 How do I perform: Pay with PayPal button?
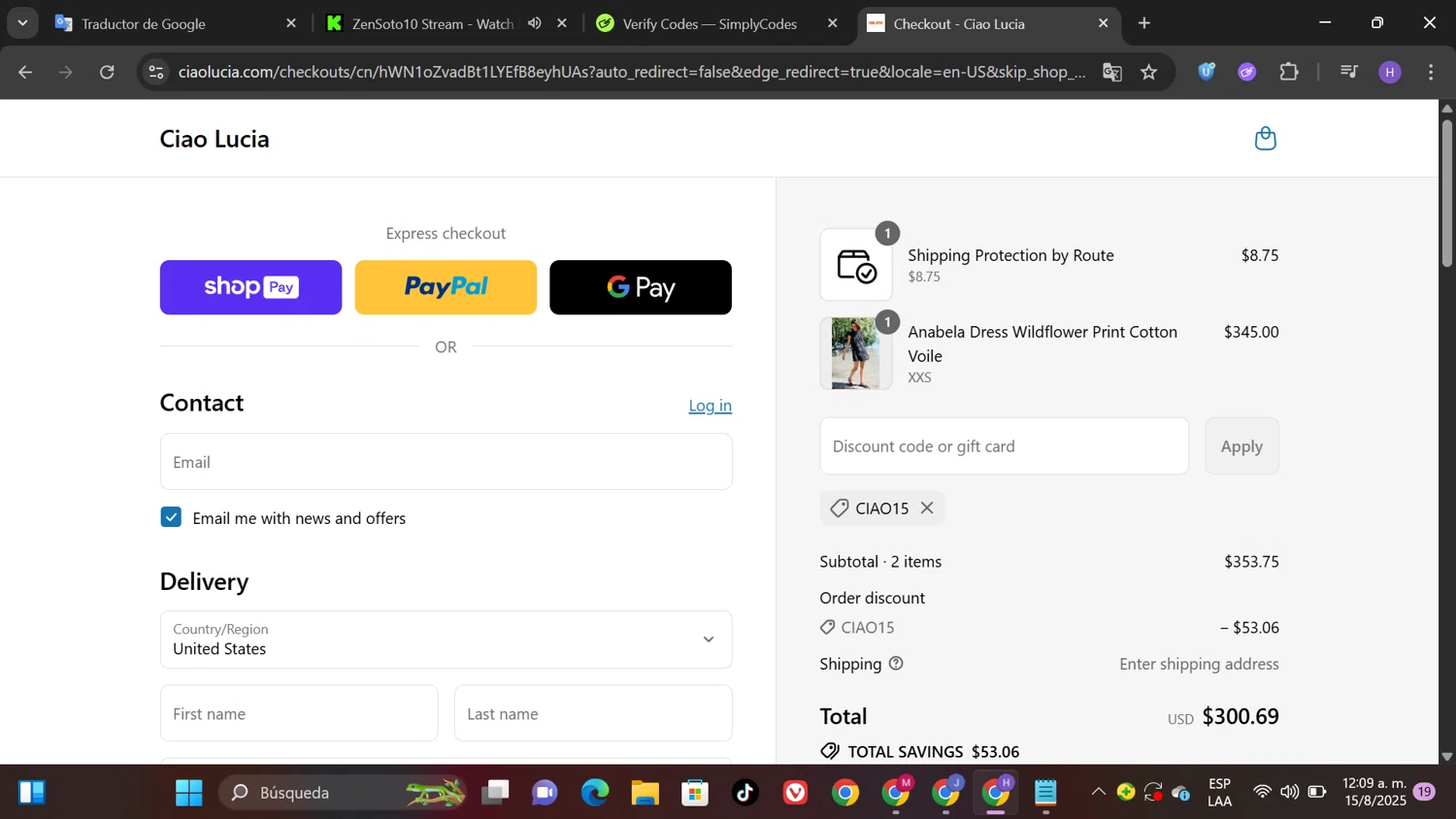click(x=446, y=287)
